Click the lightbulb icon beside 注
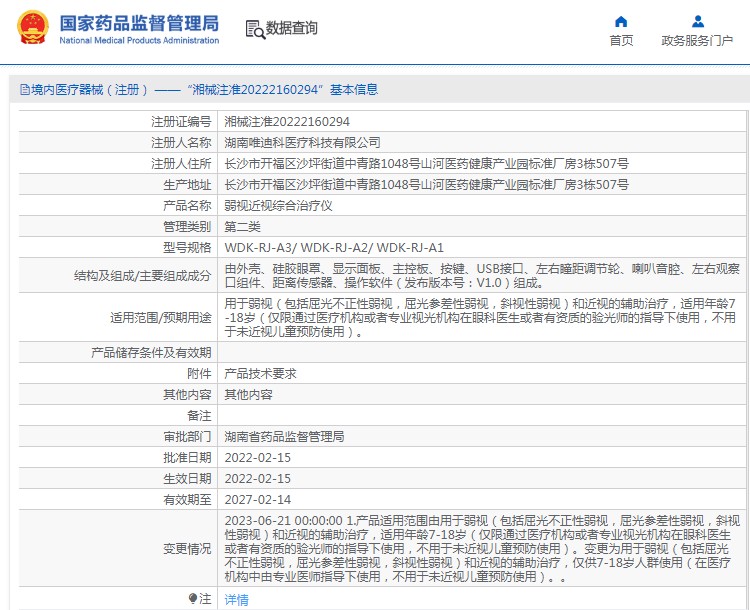This screenshot has height=610, width=750. (x=193, y=599)
